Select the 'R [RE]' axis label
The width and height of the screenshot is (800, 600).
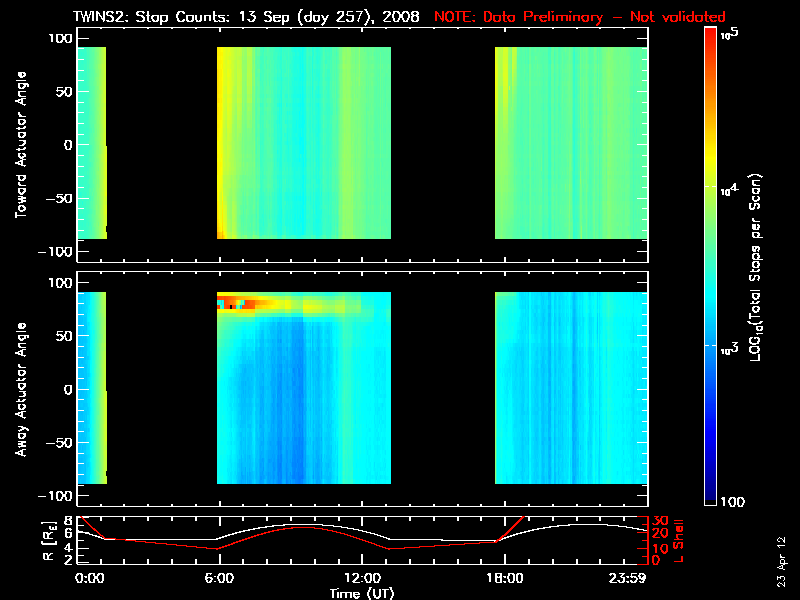pyautogui.click(x=48, y=541)
